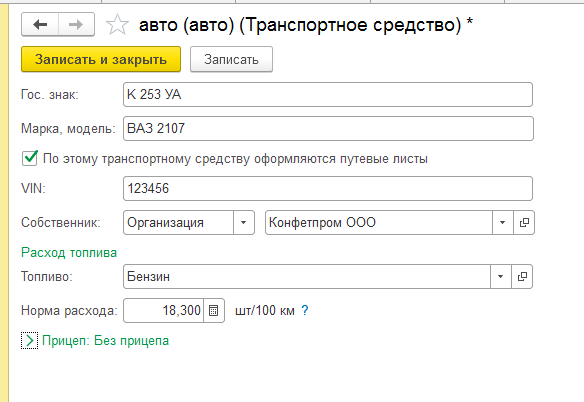
Task: Open the Бензин fuel record icon
Action: pos(522,276)
